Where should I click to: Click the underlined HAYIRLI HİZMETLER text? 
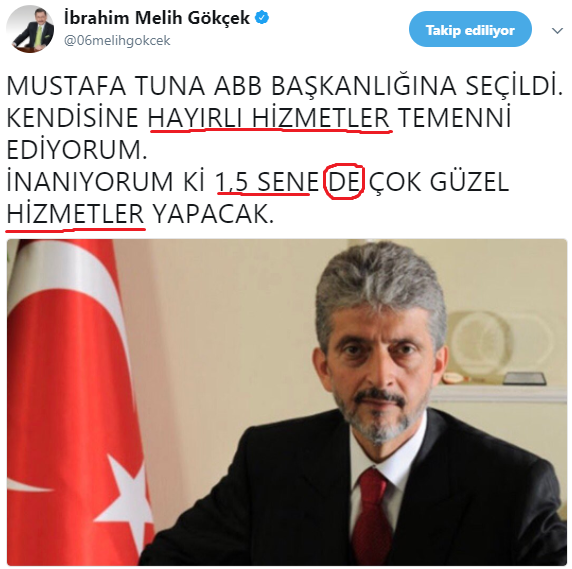269,118
